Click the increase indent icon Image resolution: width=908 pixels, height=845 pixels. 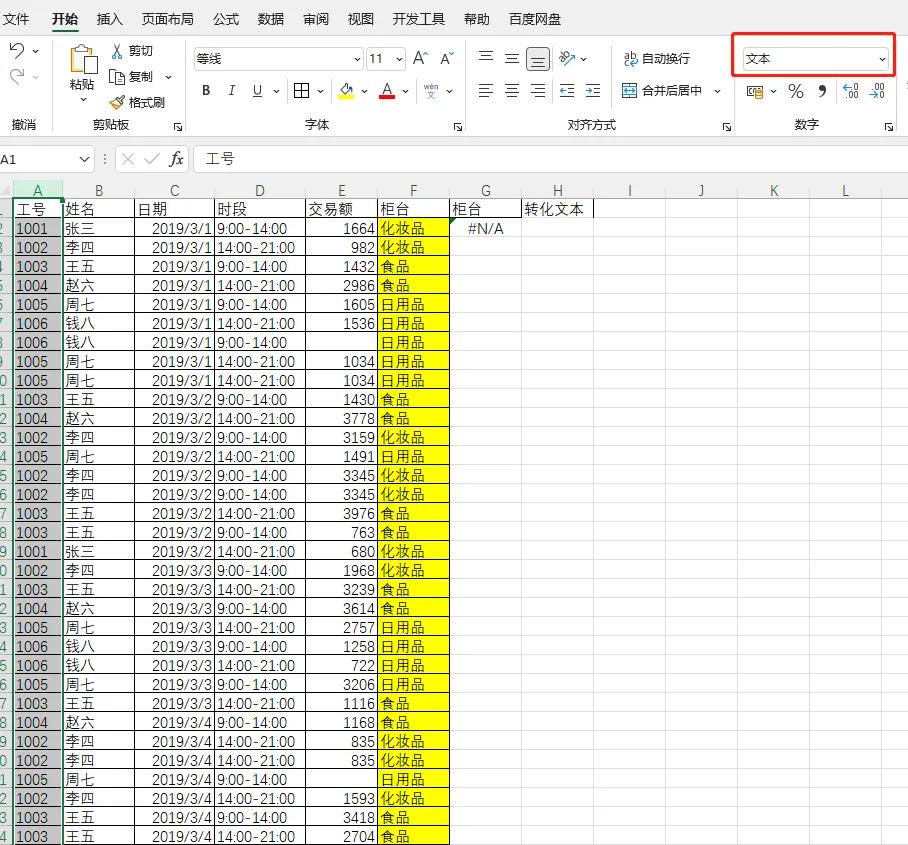click(593, 91)
